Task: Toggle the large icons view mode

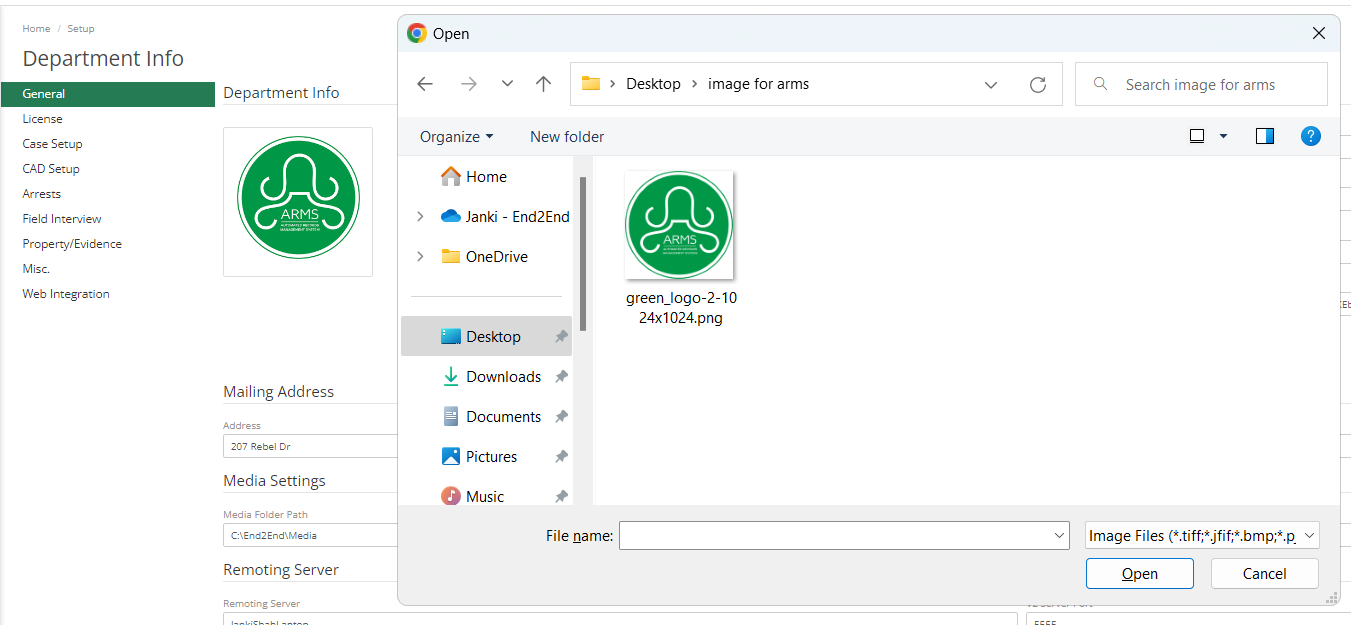Action: point(1197,135)
